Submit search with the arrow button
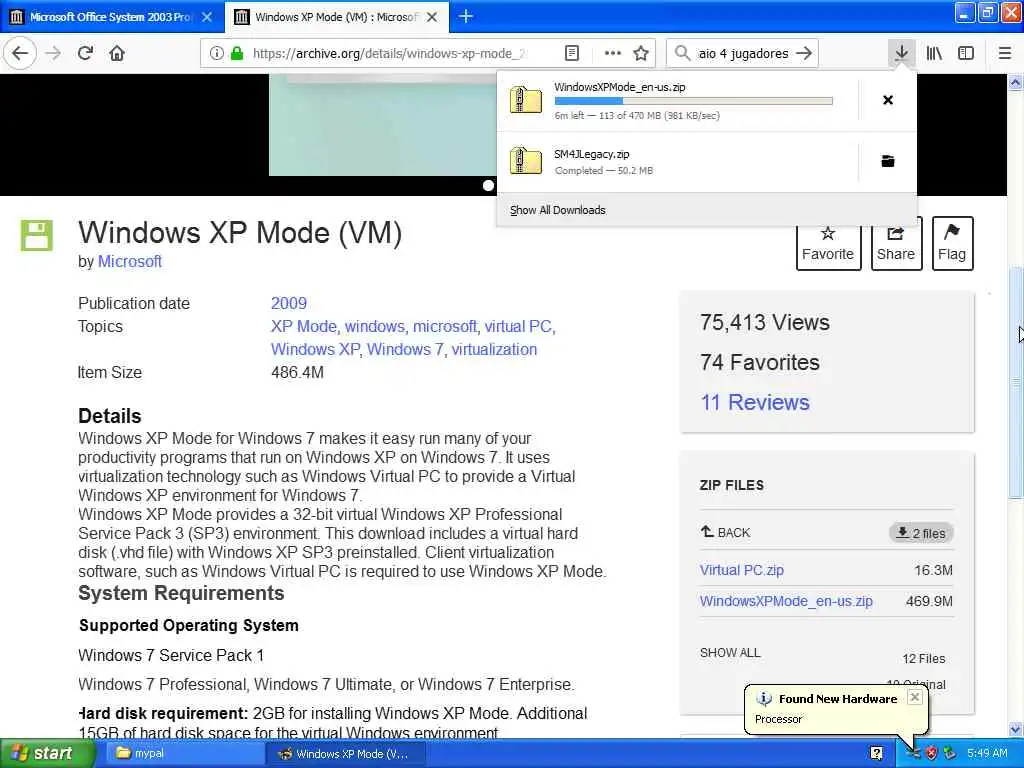 [x=804, y=54]
